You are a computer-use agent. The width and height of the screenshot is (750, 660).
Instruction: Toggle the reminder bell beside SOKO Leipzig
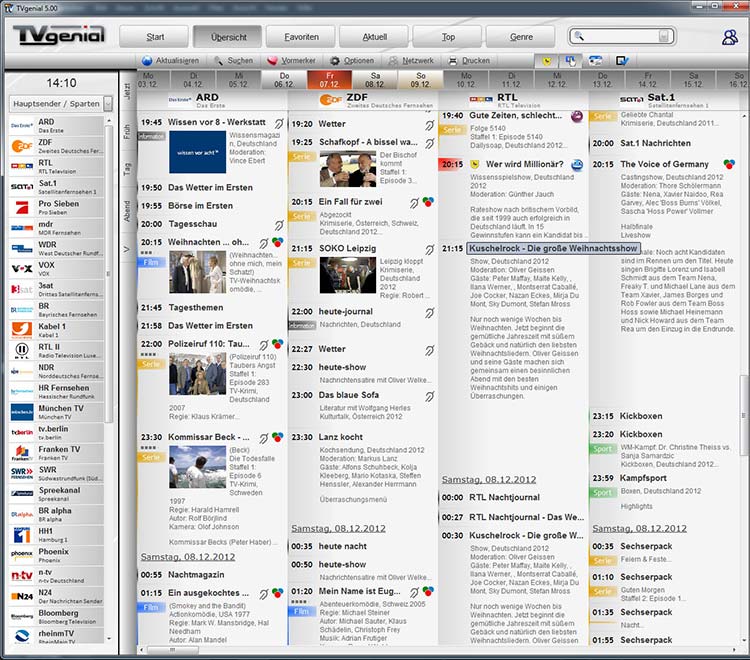tap(430, 250)
